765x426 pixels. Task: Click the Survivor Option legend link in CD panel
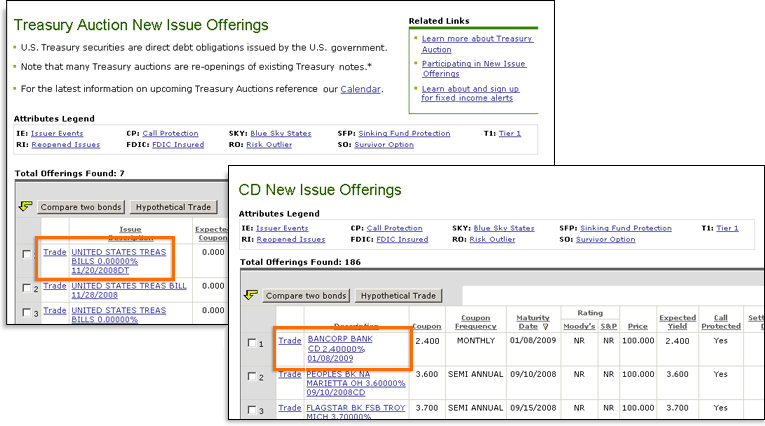tap(606, 240)
